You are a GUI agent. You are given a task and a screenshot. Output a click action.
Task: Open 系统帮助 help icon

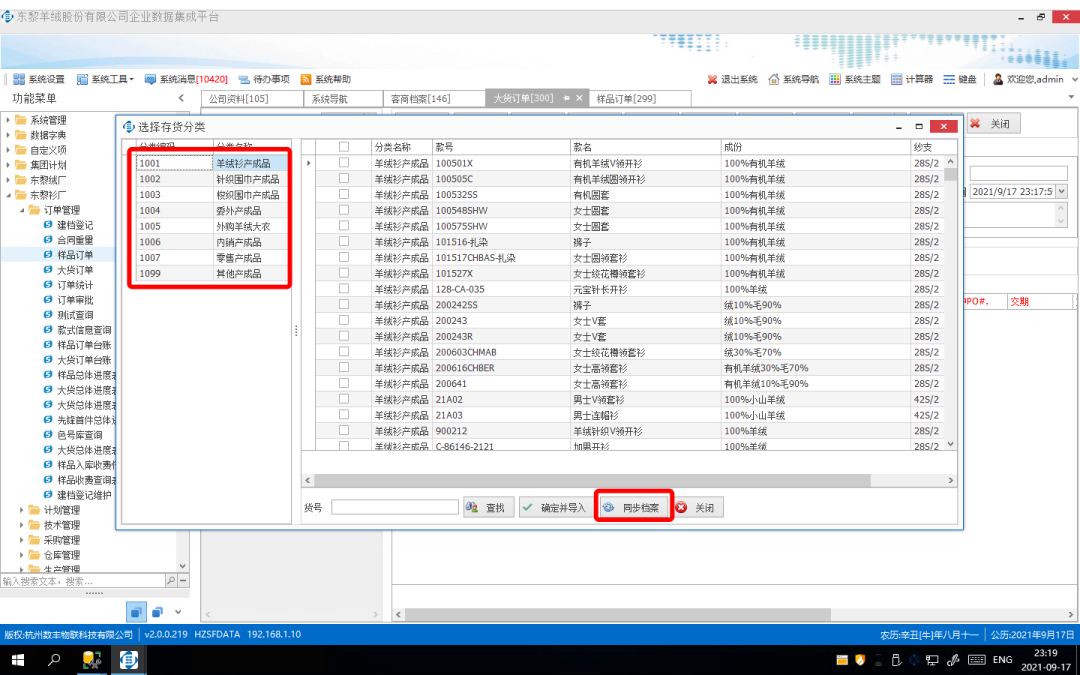[306, 79]
